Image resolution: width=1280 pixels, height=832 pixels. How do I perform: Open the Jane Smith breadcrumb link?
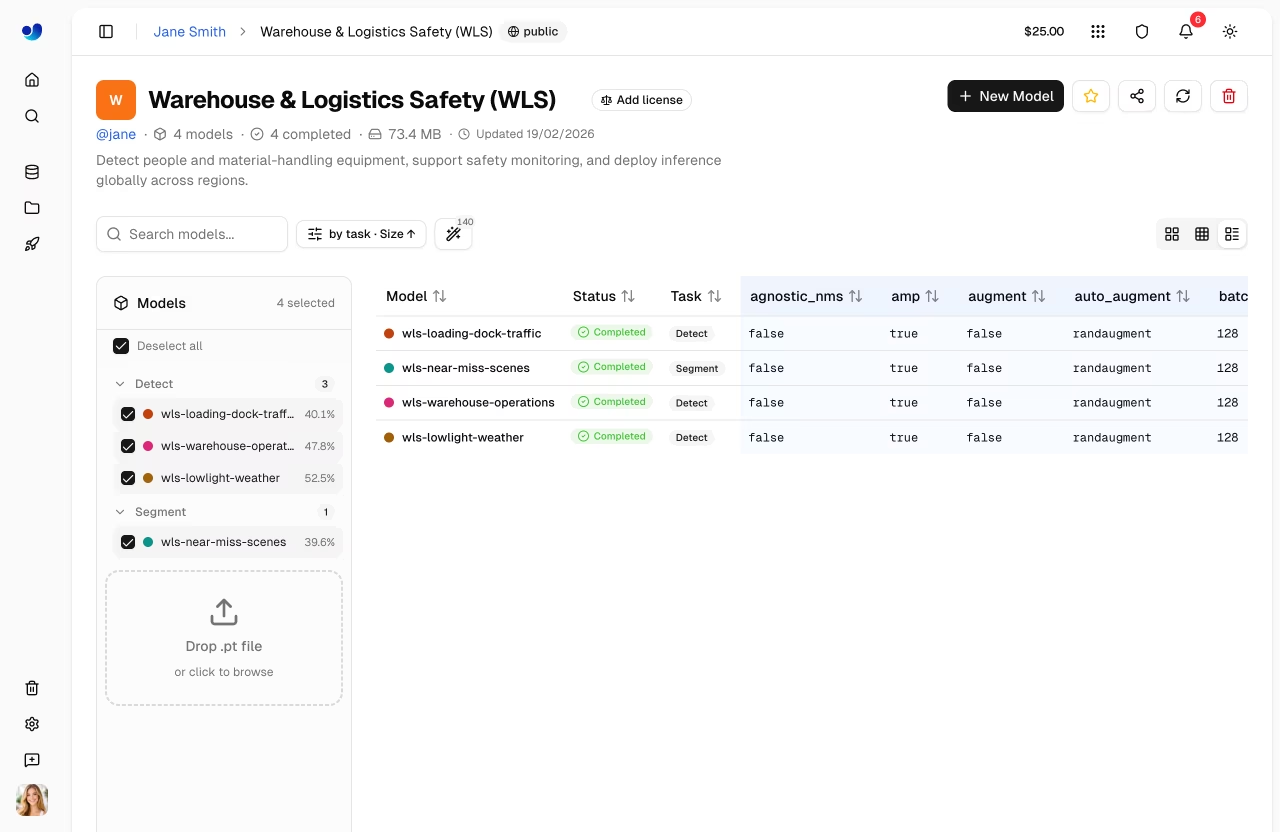(x=189, y=32)
